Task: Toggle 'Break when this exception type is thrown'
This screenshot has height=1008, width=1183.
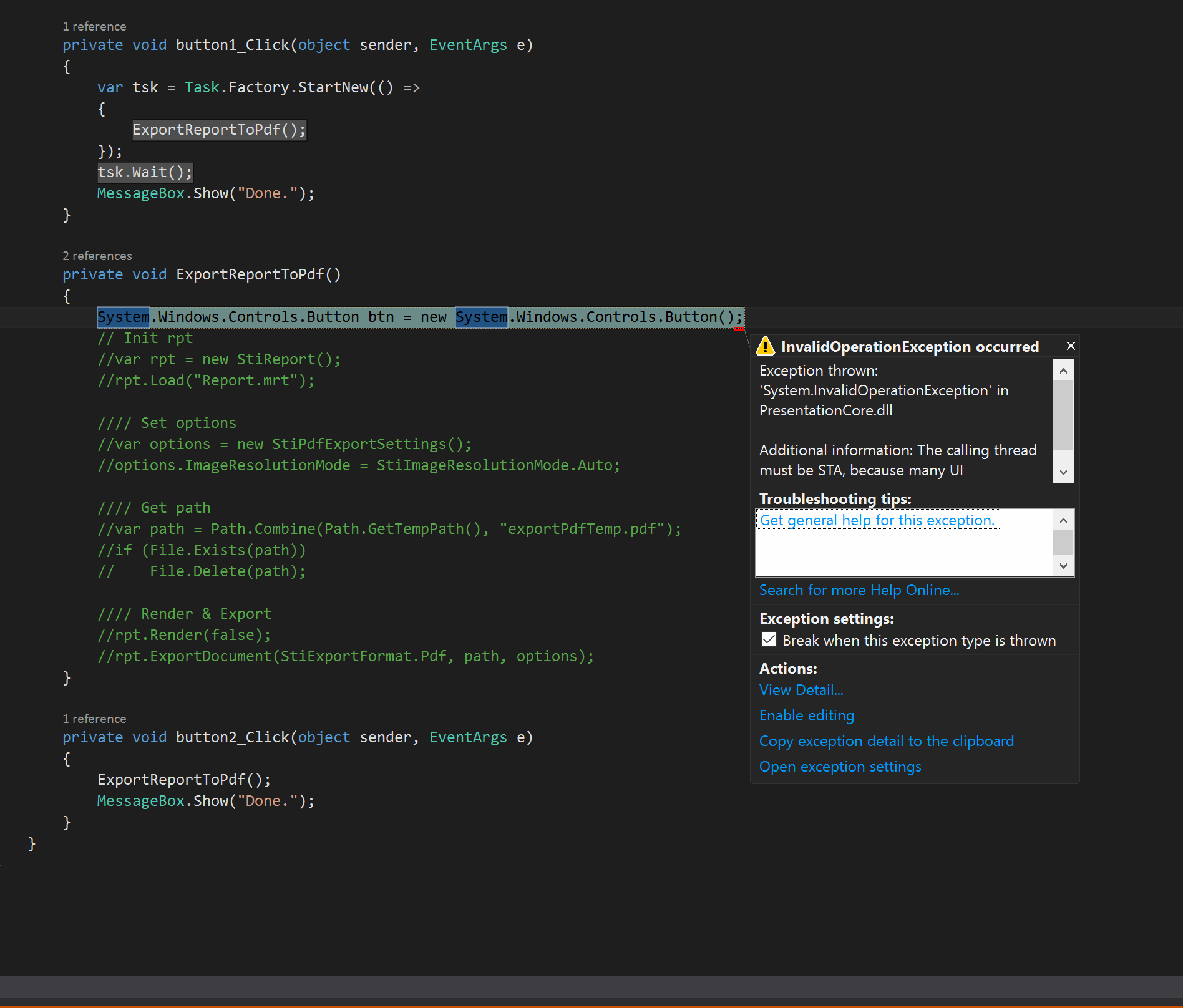Action: [x=769, y=640]
